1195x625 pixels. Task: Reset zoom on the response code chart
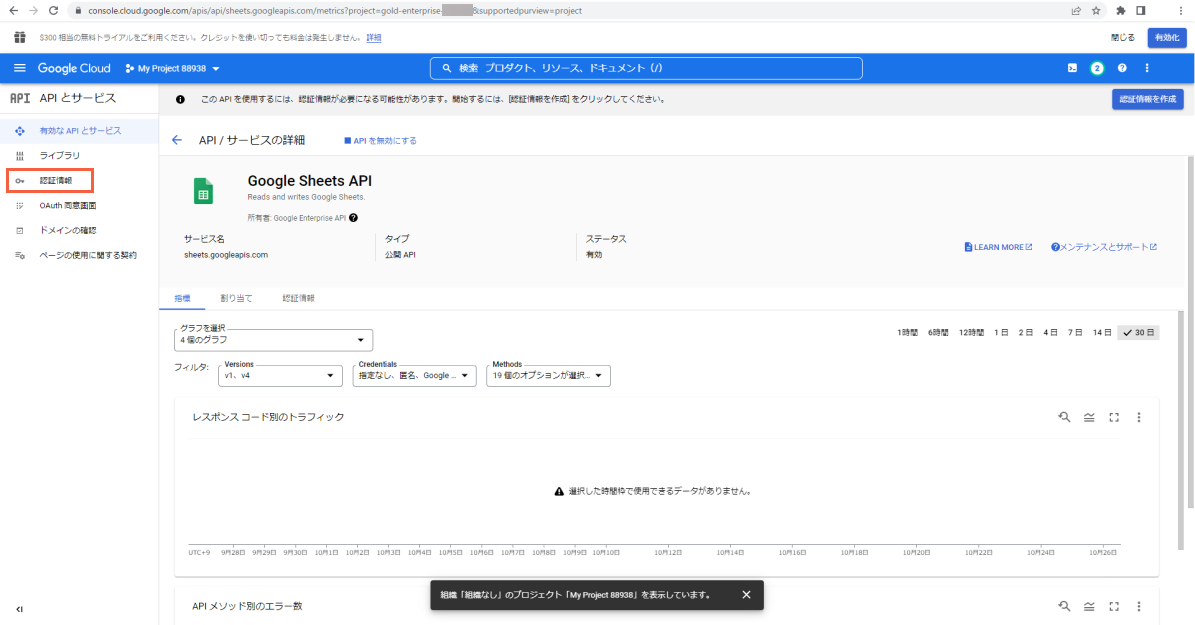coord(1064,417)
